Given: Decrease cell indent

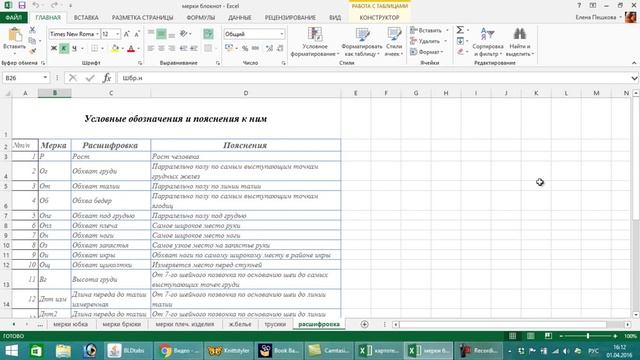Looking at the screenshot, I should 183,48.
